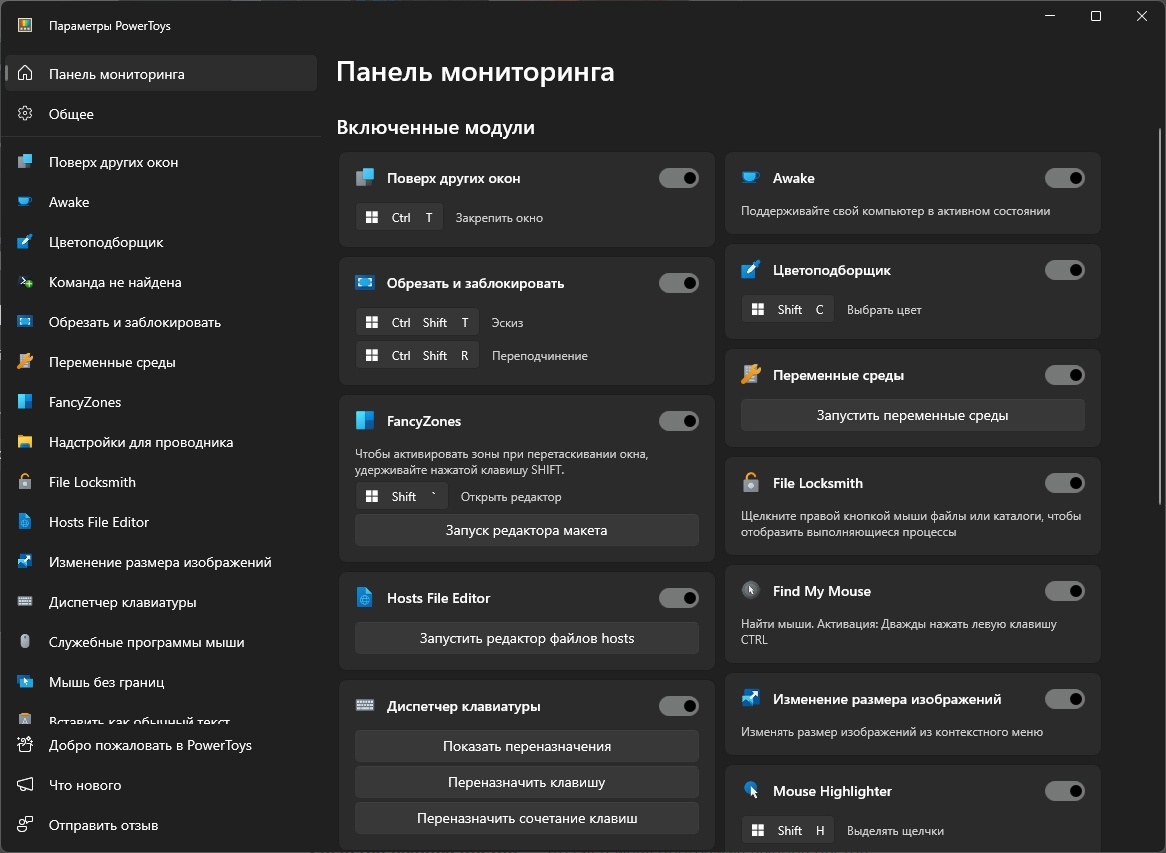Click Запустить редактор файлов hosts
The image size is (1166, 853).
[525, 638]
